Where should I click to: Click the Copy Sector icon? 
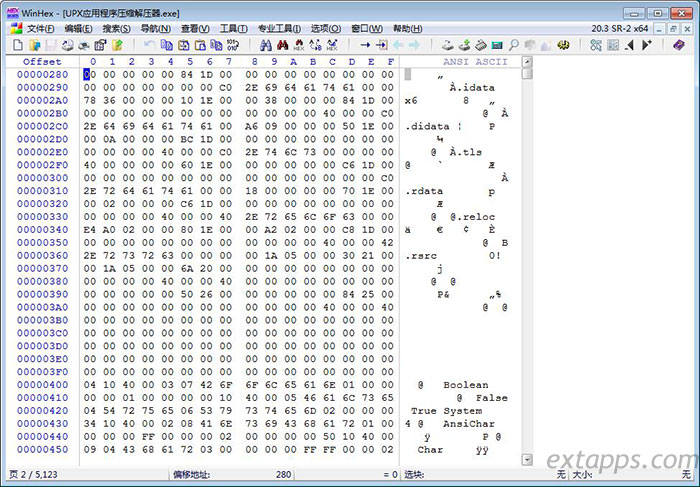(167, 45)
